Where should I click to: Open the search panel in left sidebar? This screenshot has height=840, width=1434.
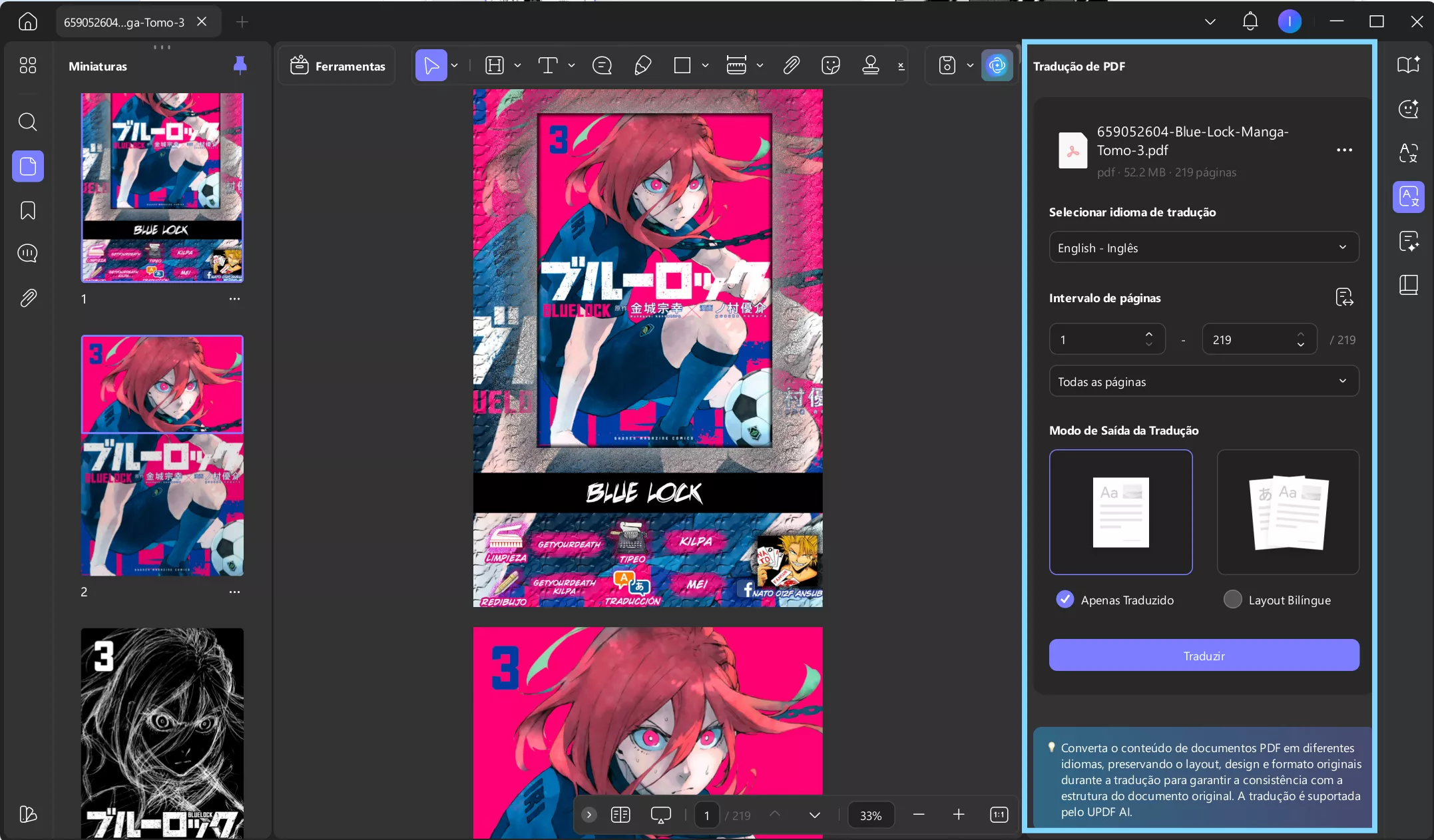[27, 122]
